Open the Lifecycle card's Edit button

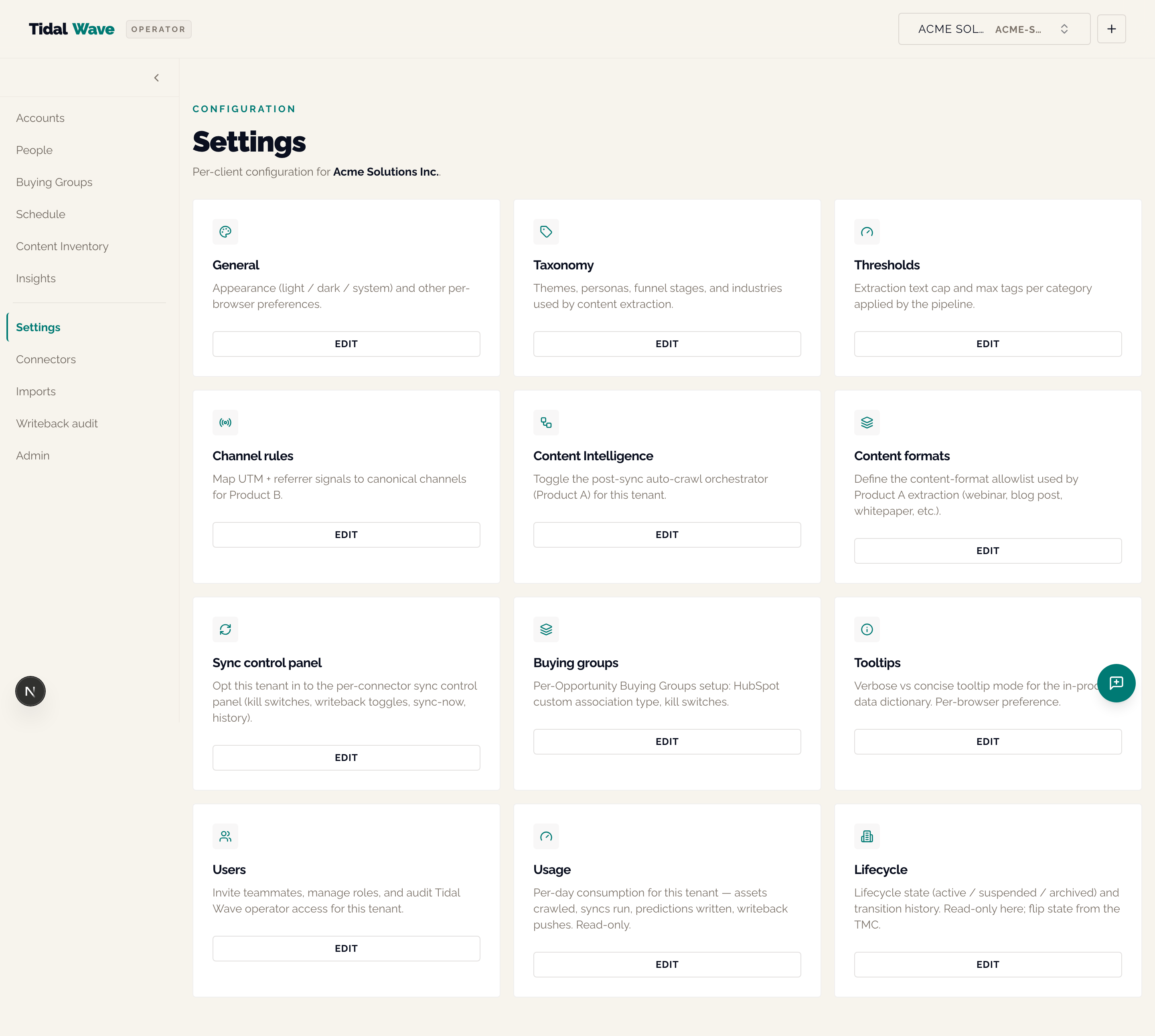(x=988, y=964)
